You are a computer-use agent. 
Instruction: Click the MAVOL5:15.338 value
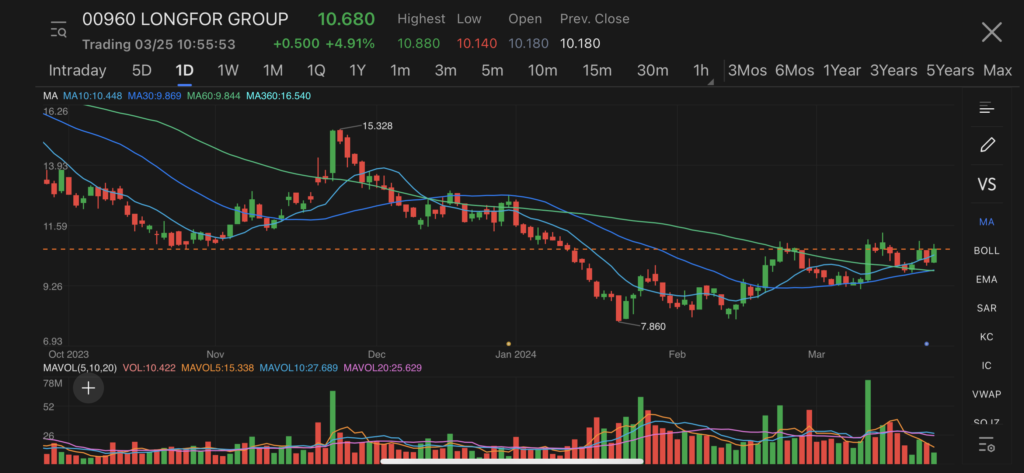(217, 368)
